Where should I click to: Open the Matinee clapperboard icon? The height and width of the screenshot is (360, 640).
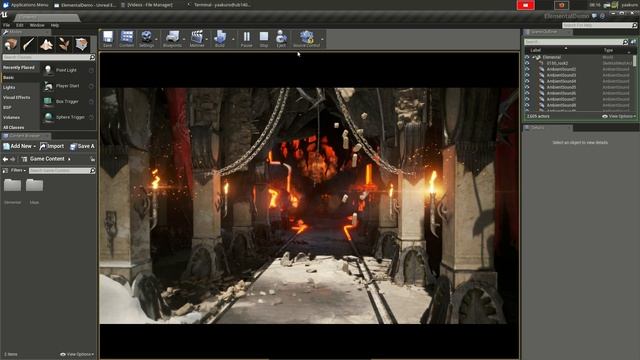[x=197, y=37]
